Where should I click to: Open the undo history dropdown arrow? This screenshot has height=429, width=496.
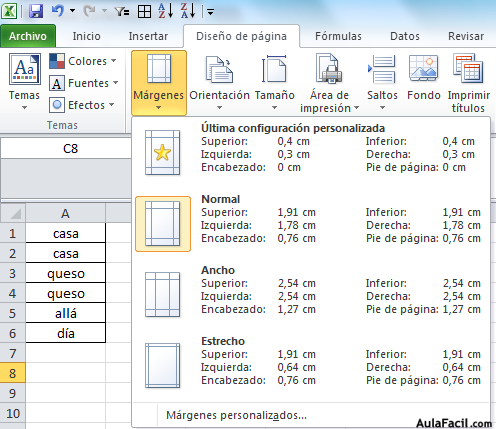[x=72, y=11]
